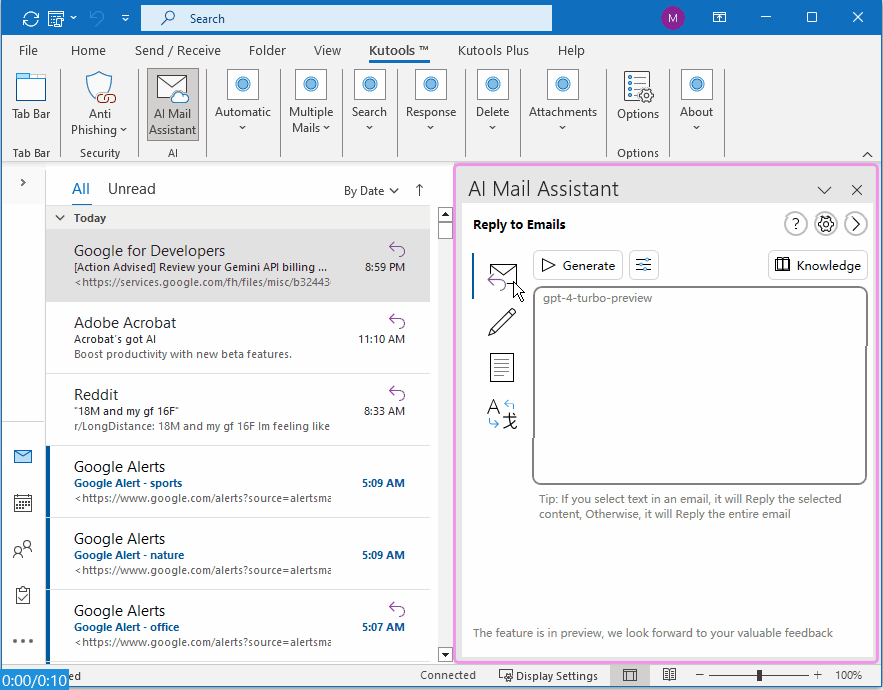The image size is (883, 690).
Task: Expand the Multiple Mails dropdown
Action: click(311, 104)
